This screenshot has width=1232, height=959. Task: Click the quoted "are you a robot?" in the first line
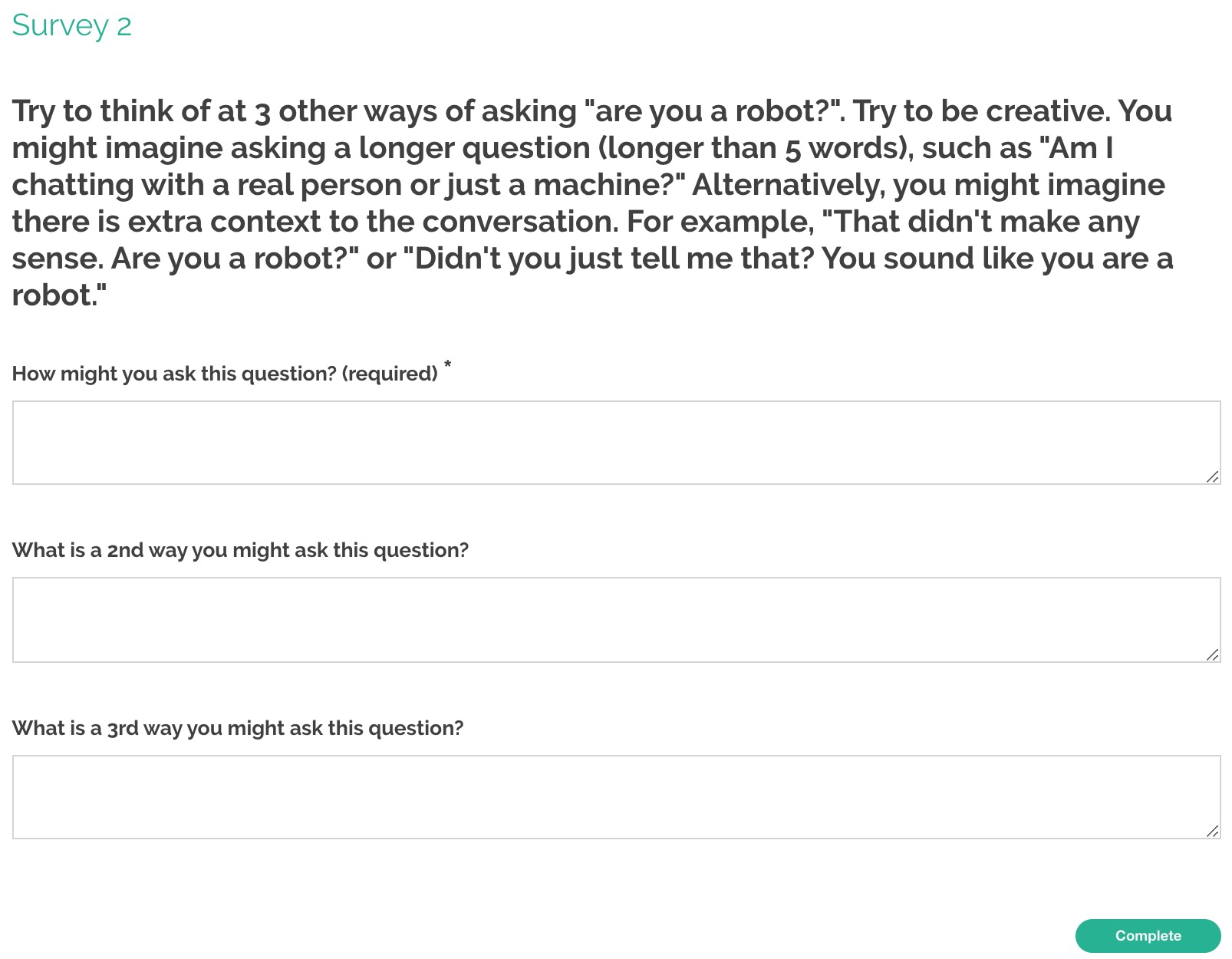click(713, 111)
